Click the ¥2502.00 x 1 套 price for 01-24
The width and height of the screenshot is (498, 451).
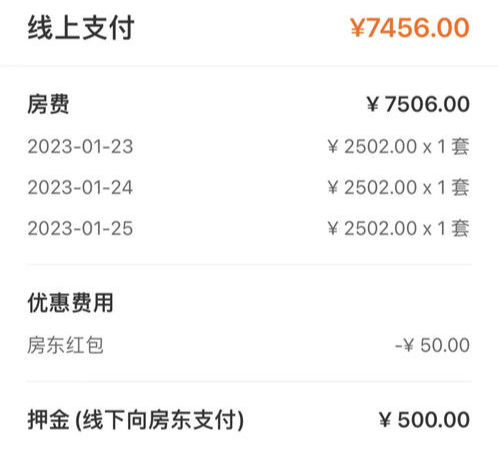398,187
